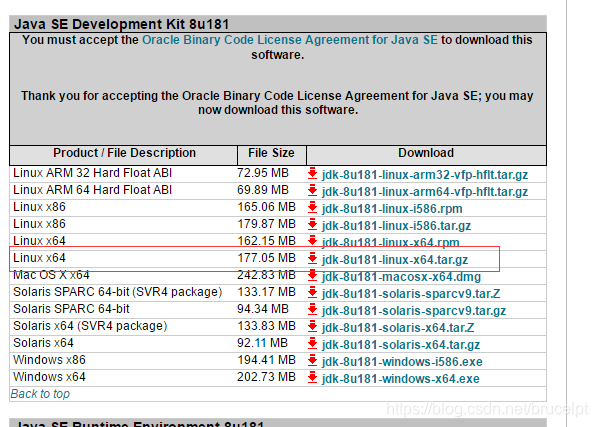Click the 69.89 MB file size
This screenshot has width=598, height=427.
coord(263,190)
